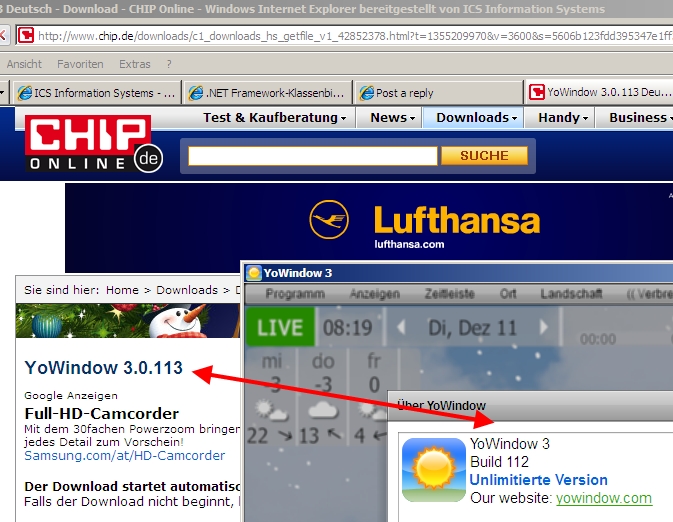Click the YoWindow title bar icon
This screenshot has width=673, height=522.
[x=254, y=273]
